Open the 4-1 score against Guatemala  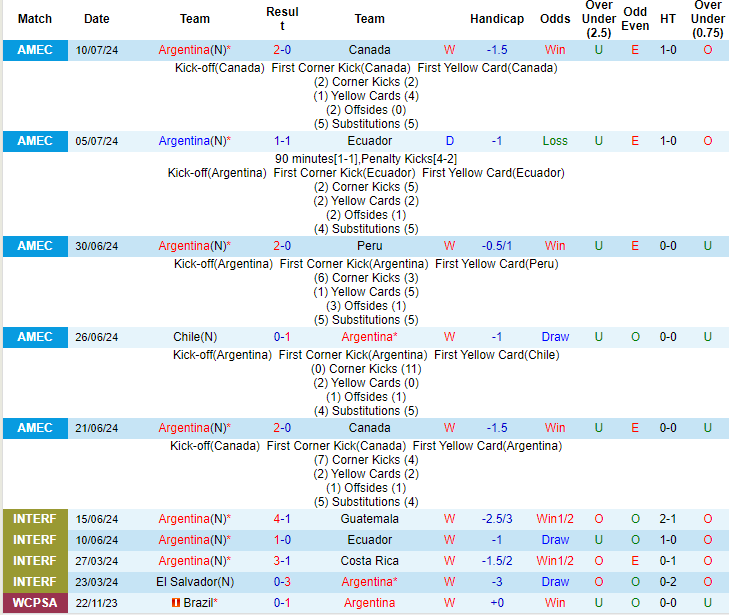[x=282, y=519]
